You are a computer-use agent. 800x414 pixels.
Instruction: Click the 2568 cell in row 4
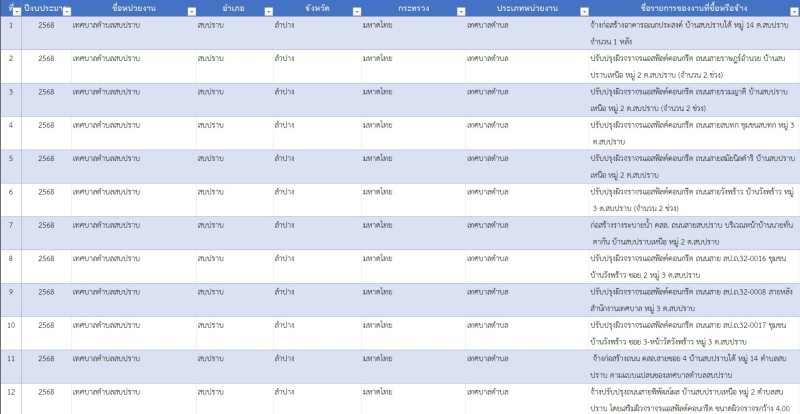[46, 125]
